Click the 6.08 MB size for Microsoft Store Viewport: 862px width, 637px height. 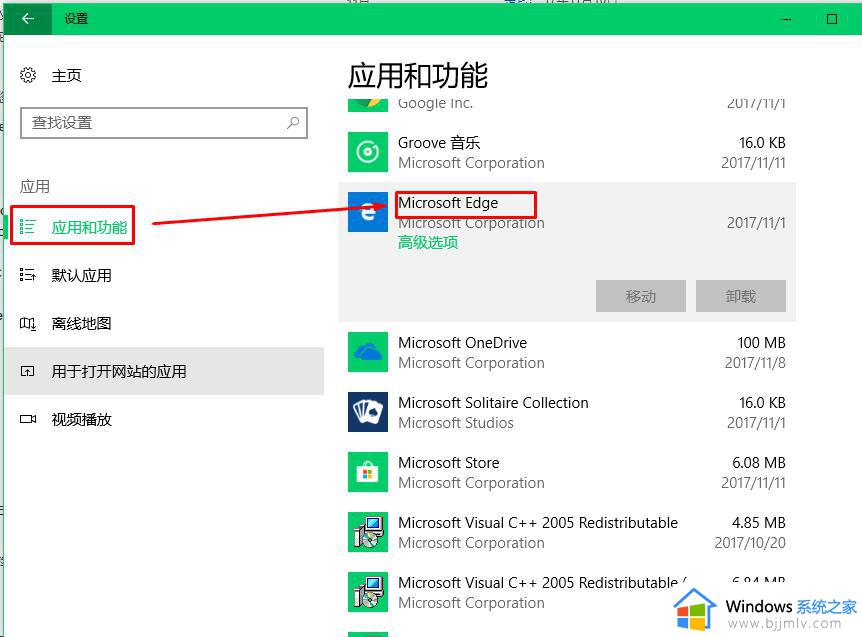759,463
